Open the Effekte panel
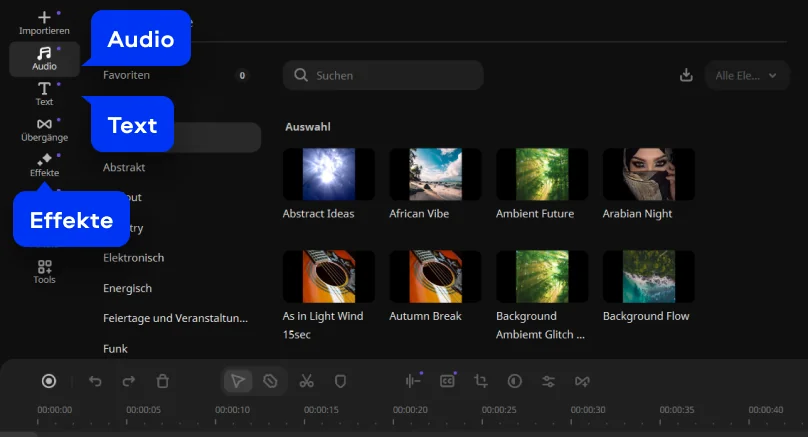 (44, 165)
